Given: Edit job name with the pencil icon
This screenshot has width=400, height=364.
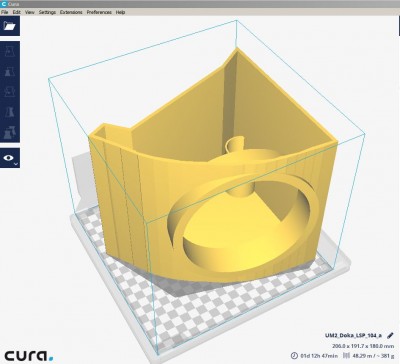Looking at the screenshot, I should pos(390,335).
